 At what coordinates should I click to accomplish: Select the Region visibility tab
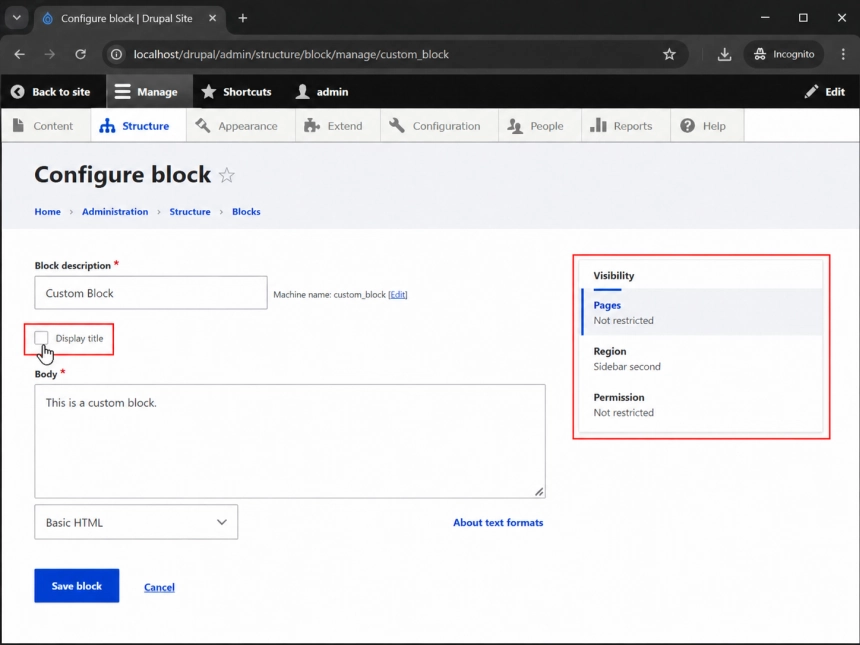[x=702, y=359]
